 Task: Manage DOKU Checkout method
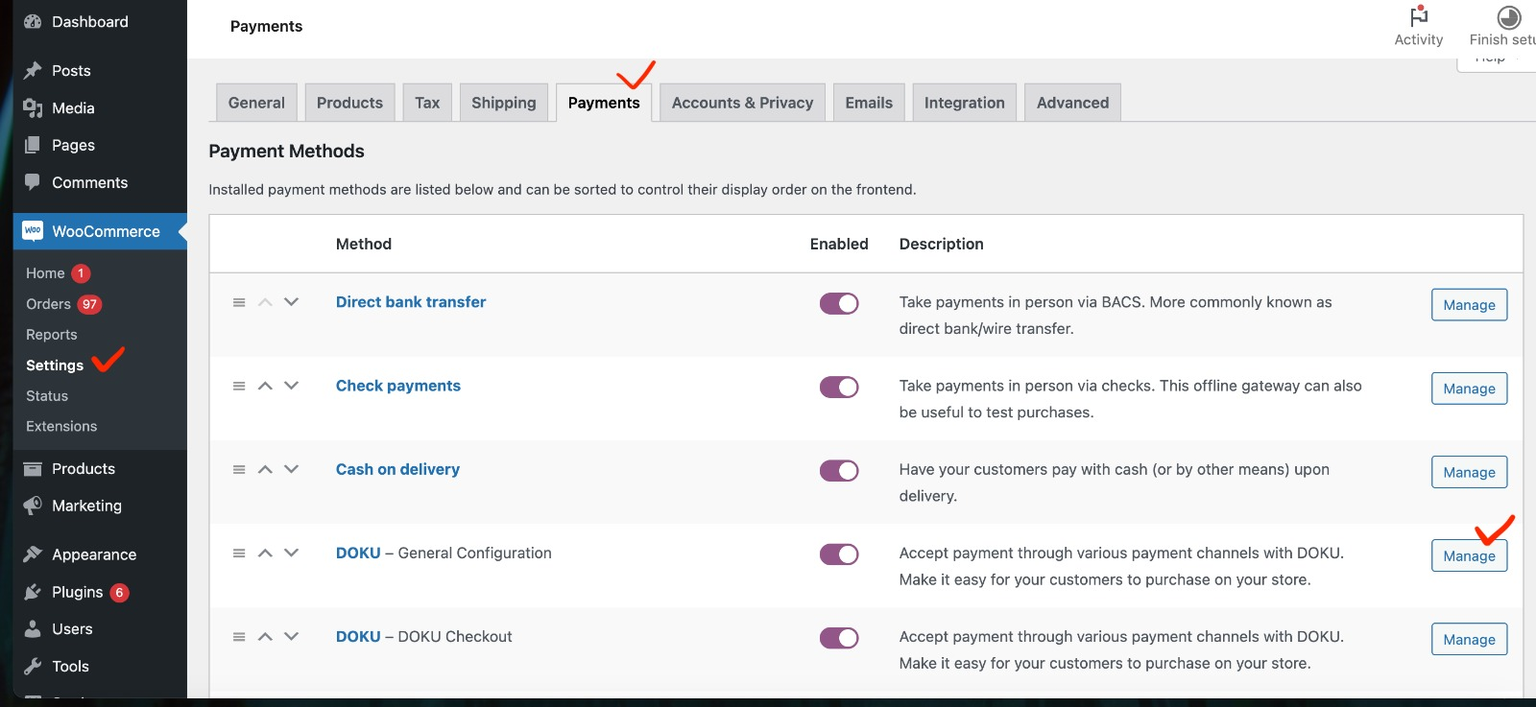1469,640
